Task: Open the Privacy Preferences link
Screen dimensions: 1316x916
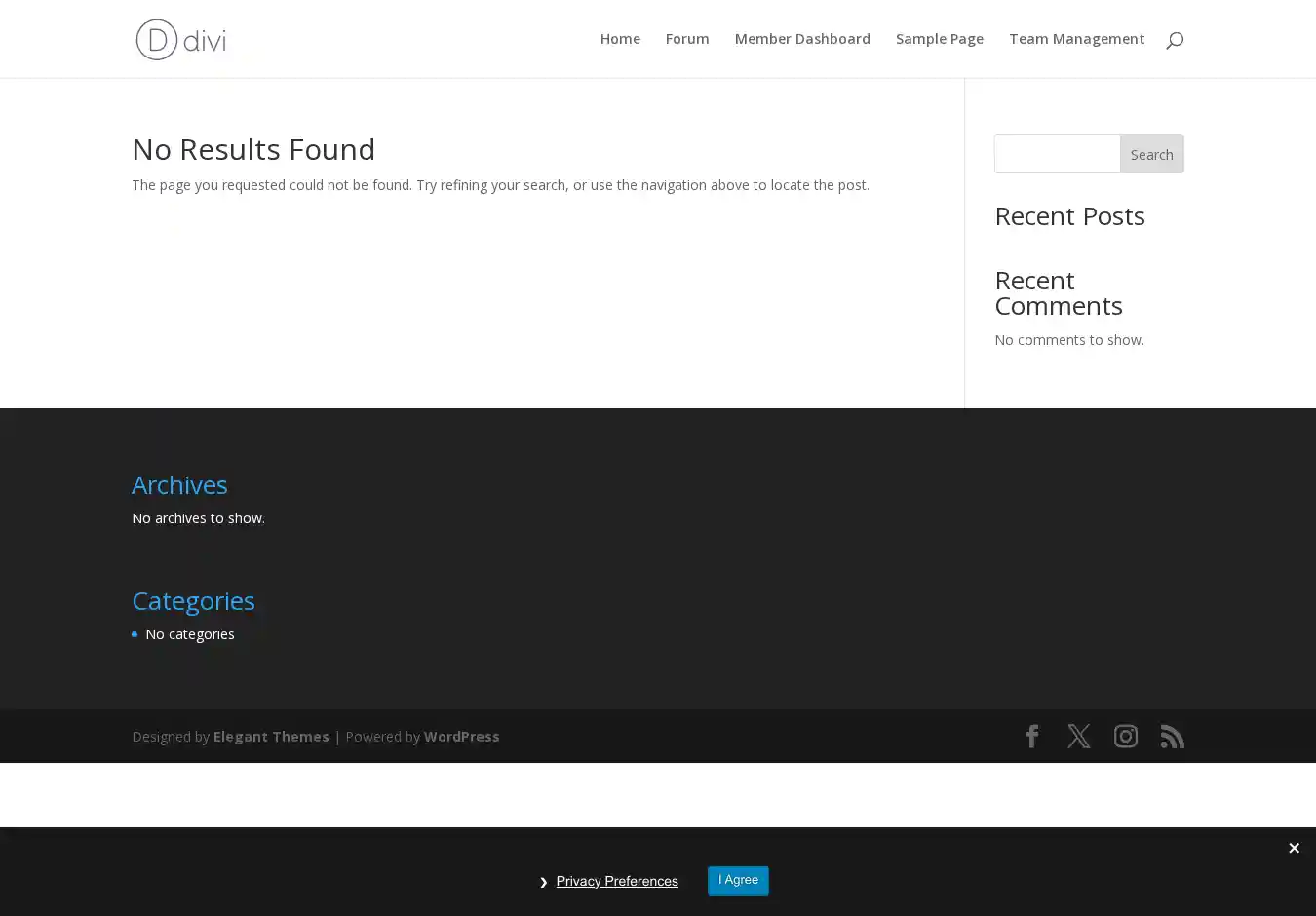Action: click(x=616, y=882)
